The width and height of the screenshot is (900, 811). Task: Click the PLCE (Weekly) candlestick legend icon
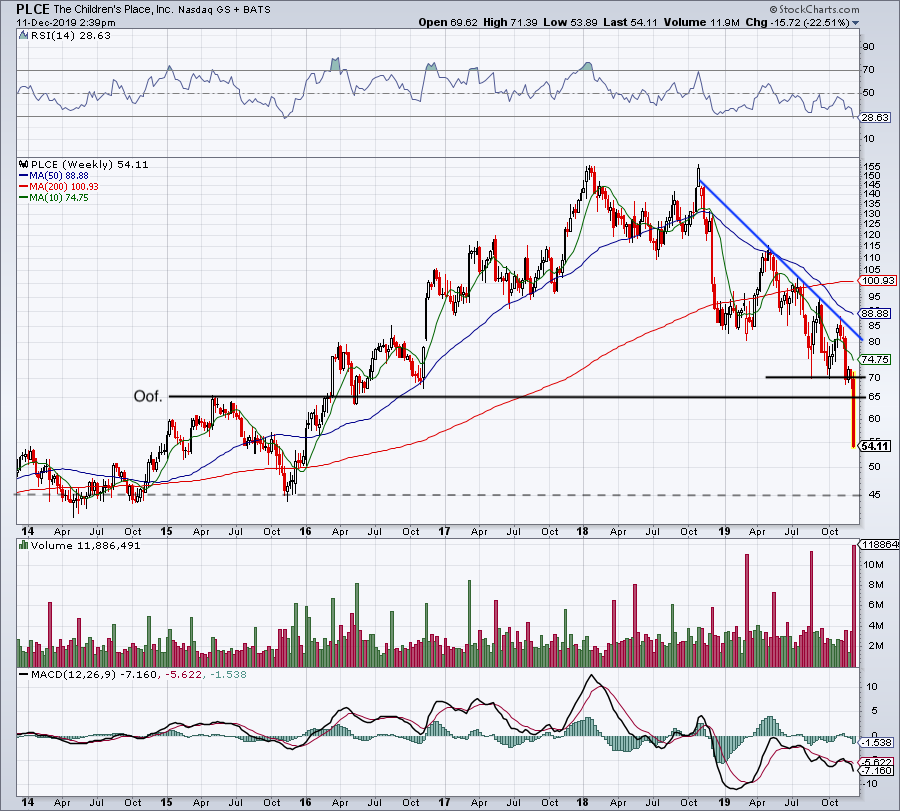coord(24,165)
